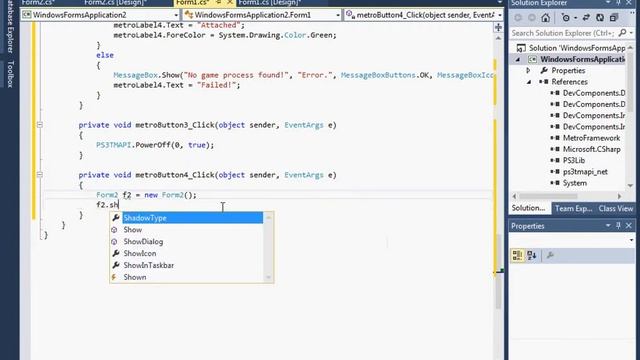This screenshot has width=640, height=360.
Task: Open the Toolbox side tab
Action: [10, 74]
